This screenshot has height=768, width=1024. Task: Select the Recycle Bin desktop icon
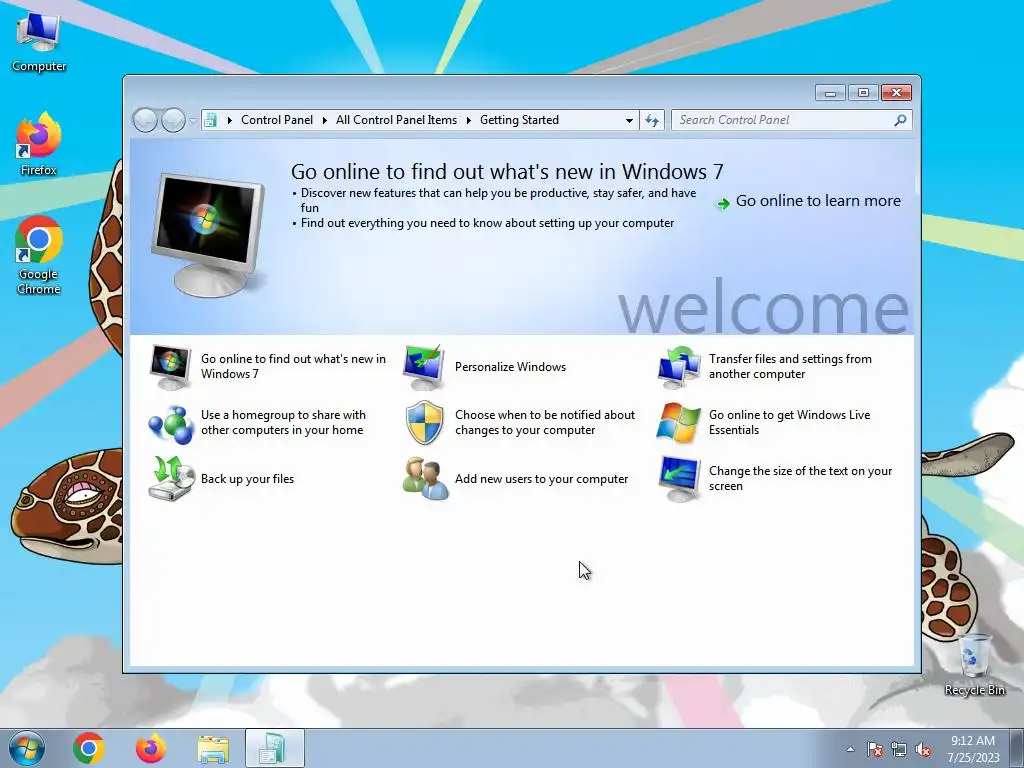coord(974,665)
